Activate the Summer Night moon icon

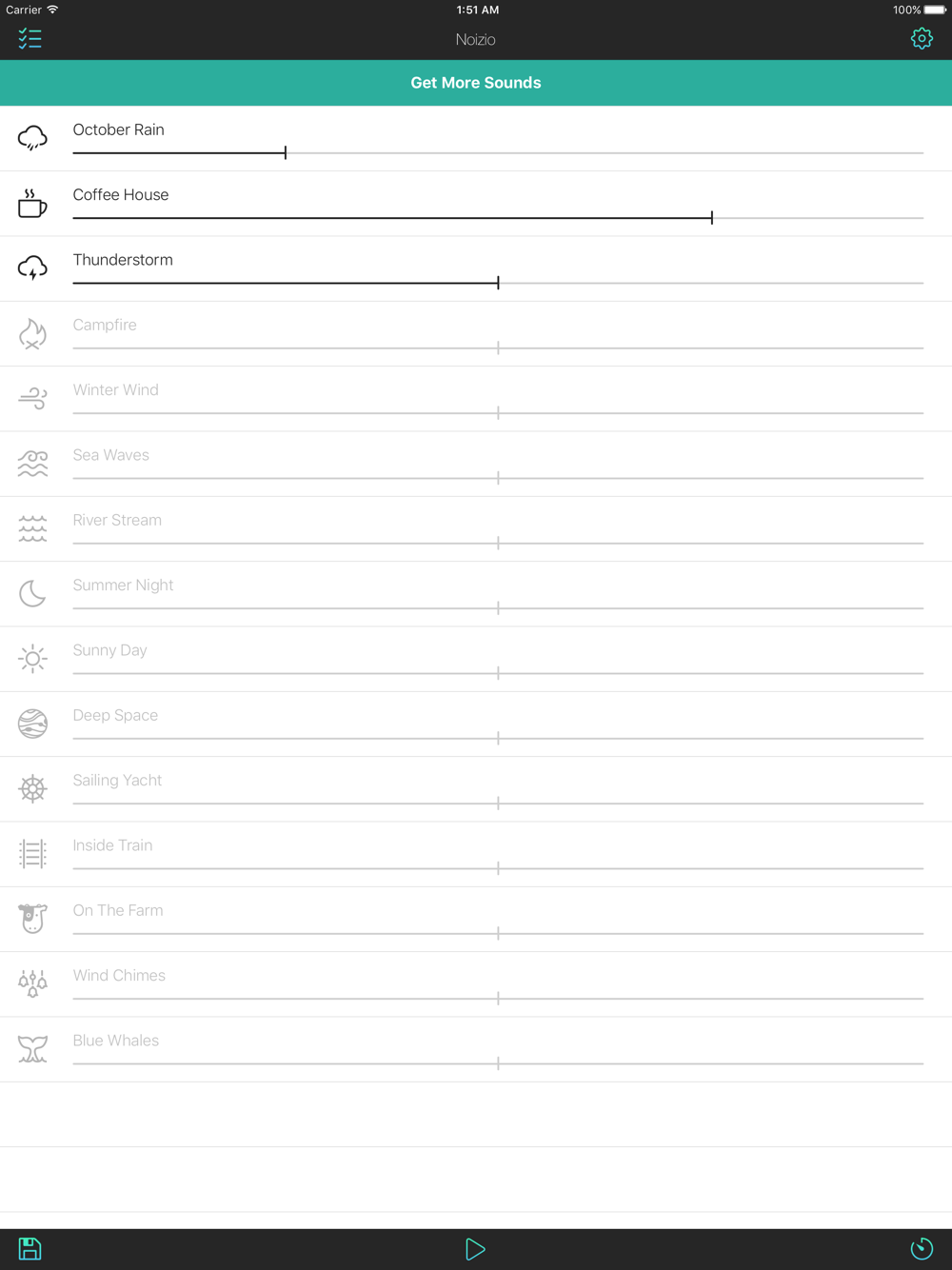[32, 593]
